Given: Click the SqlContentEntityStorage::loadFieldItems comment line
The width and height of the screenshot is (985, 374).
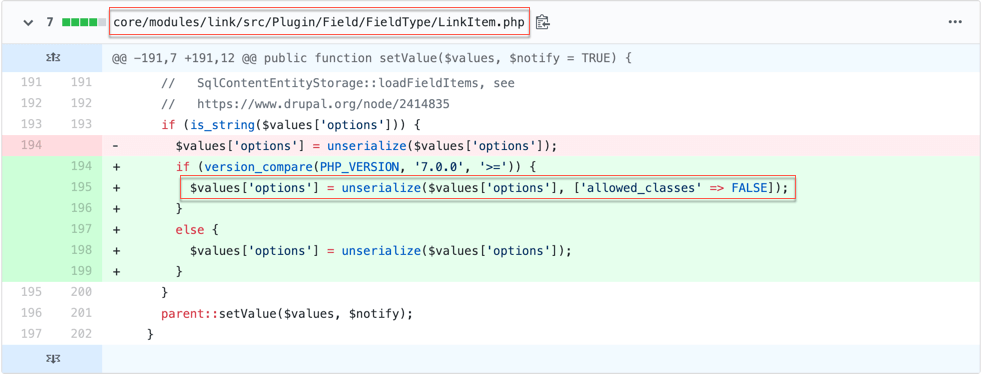Looking at the screenshot, I should (x=338, y=83).
